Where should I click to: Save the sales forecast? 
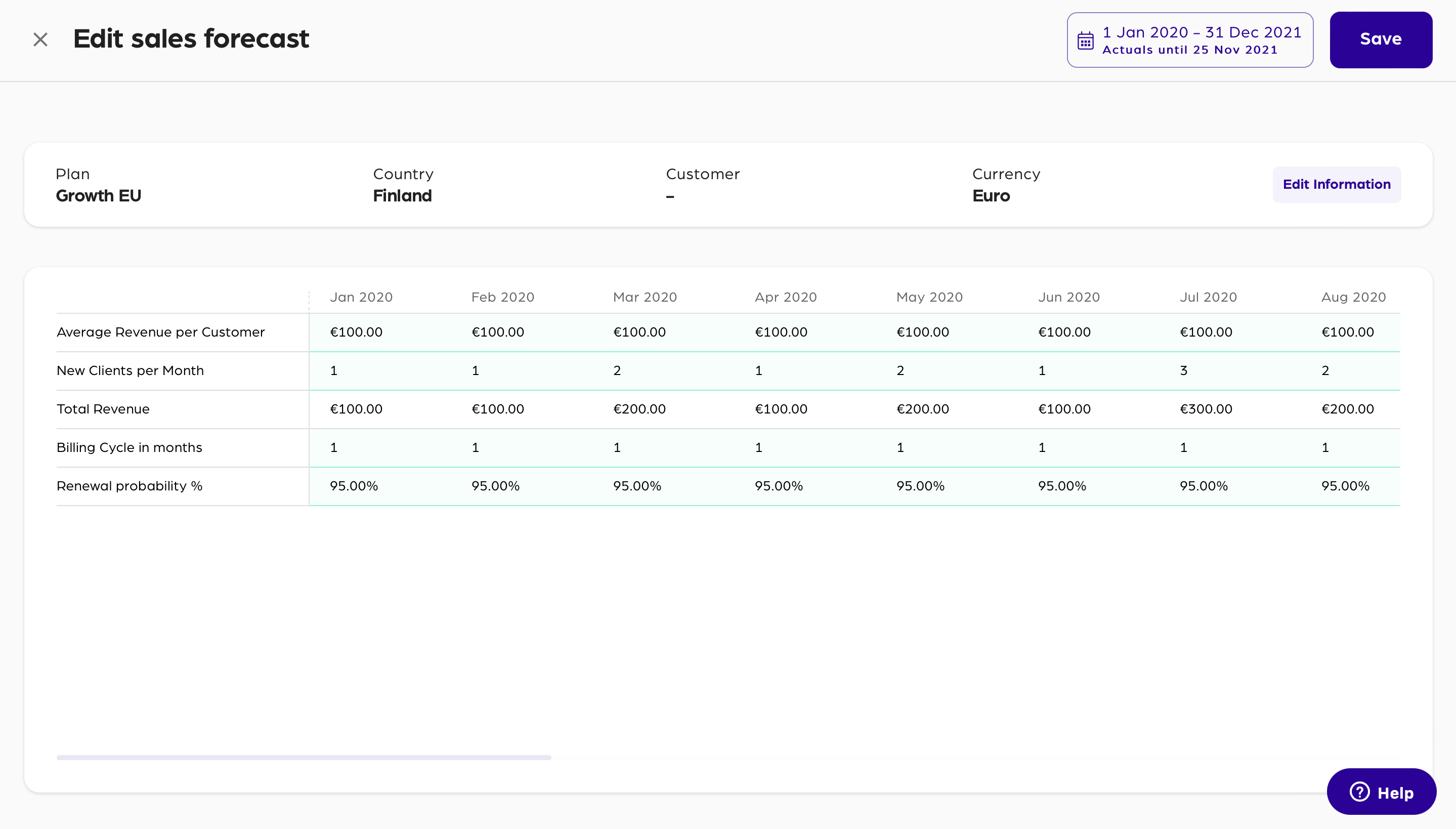click(1380, 39)
